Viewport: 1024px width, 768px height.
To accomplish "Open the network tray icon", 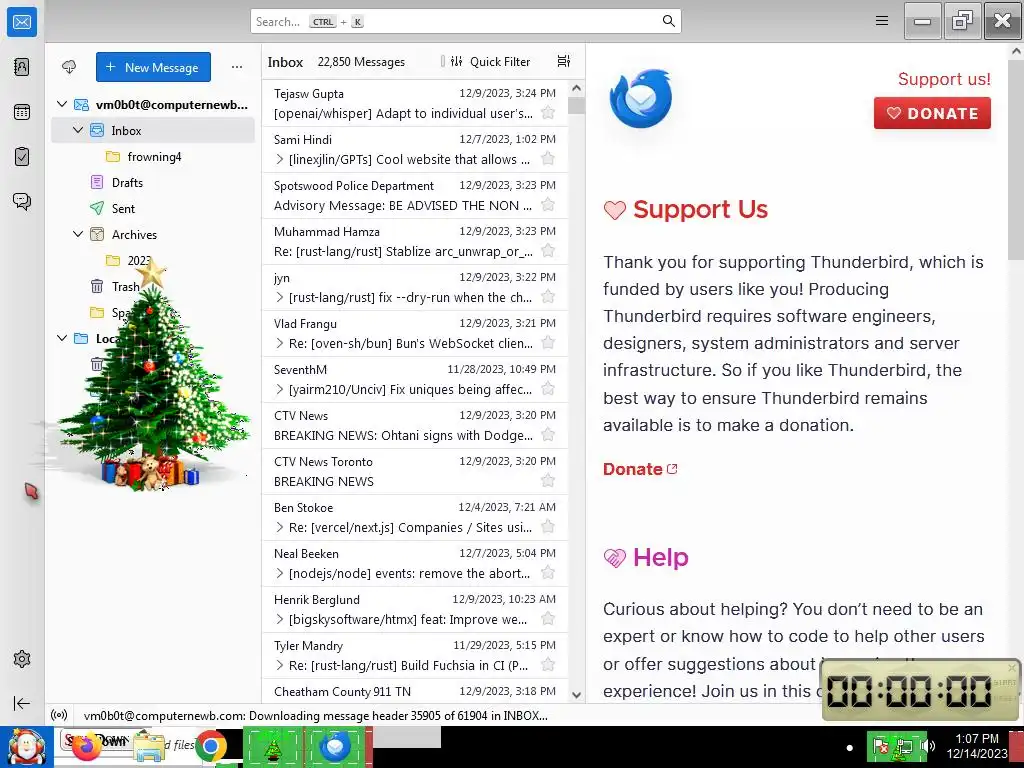I will [x=904, y=746].
